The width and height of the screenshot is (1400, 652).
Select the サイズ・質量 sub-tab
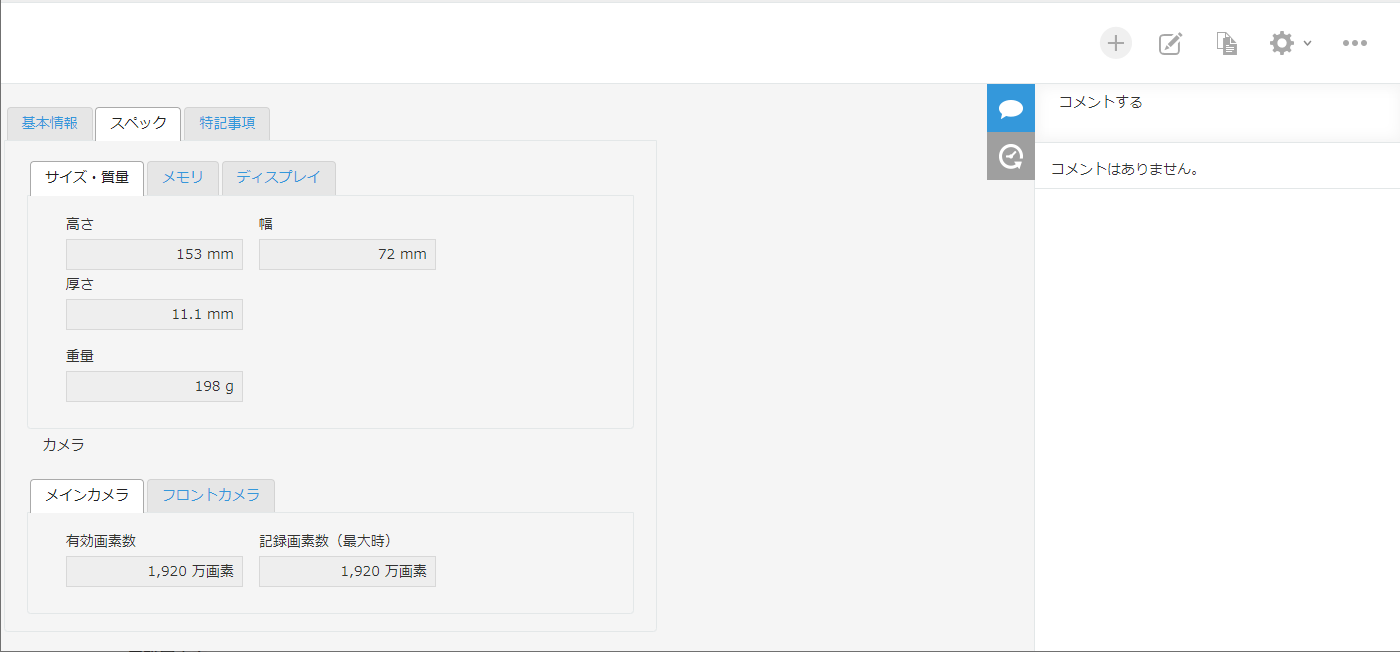[87, 177]
